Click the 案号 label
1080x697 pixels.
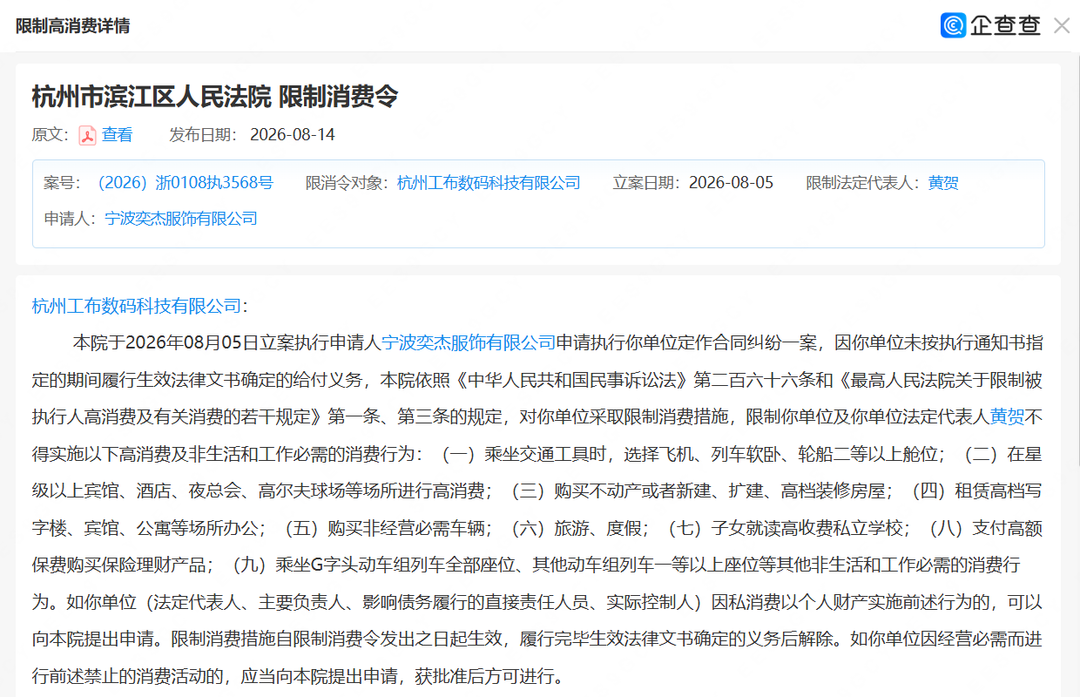[x=62, y=183]
